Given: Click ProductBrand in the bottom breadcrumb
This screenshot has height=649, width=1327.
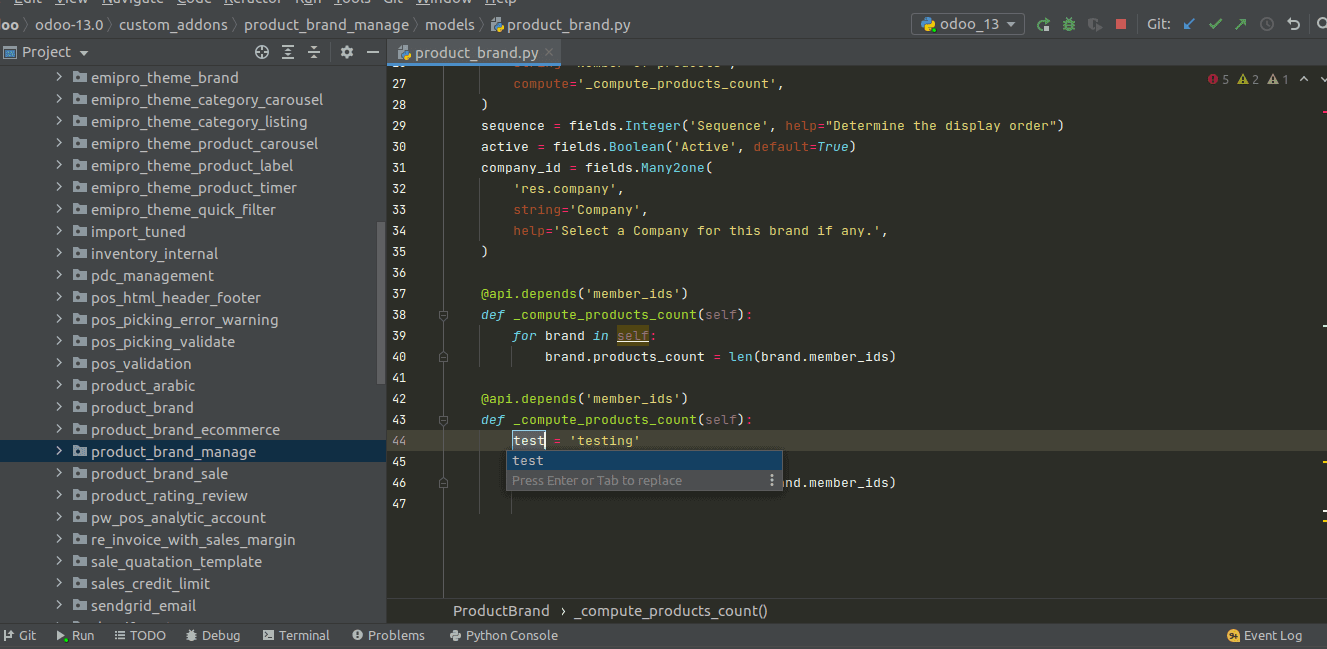Looking at the screenshot, I should [x=501, y=611].
